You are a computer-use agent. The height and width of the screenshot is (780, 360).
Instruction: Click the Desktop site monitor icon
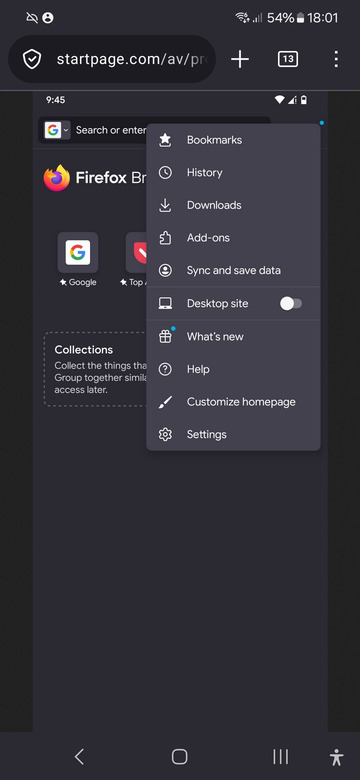pos(165,303)
